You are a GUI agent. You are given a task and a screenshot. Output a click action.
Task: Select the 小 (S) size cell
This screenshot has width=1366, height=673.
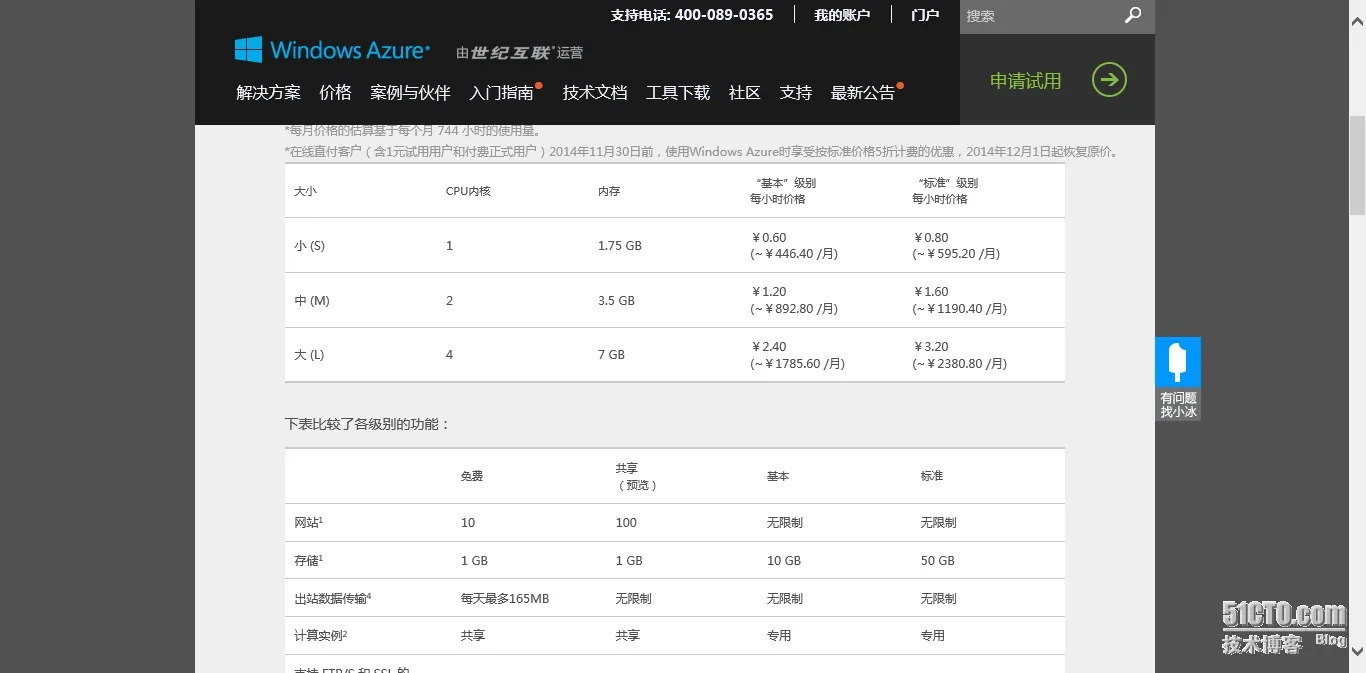pos(309,246)
